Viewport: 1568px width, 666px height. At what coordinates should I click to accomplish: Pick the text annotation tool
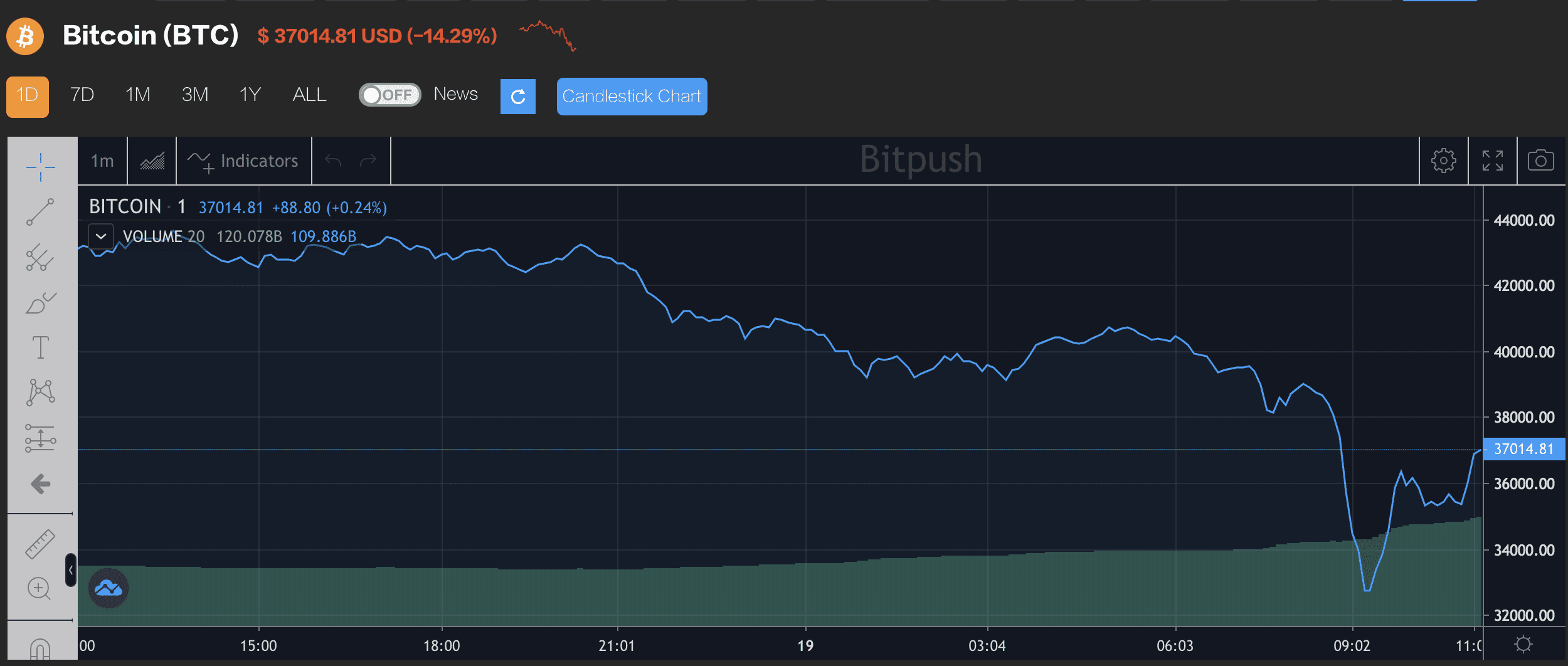point(41,347)
